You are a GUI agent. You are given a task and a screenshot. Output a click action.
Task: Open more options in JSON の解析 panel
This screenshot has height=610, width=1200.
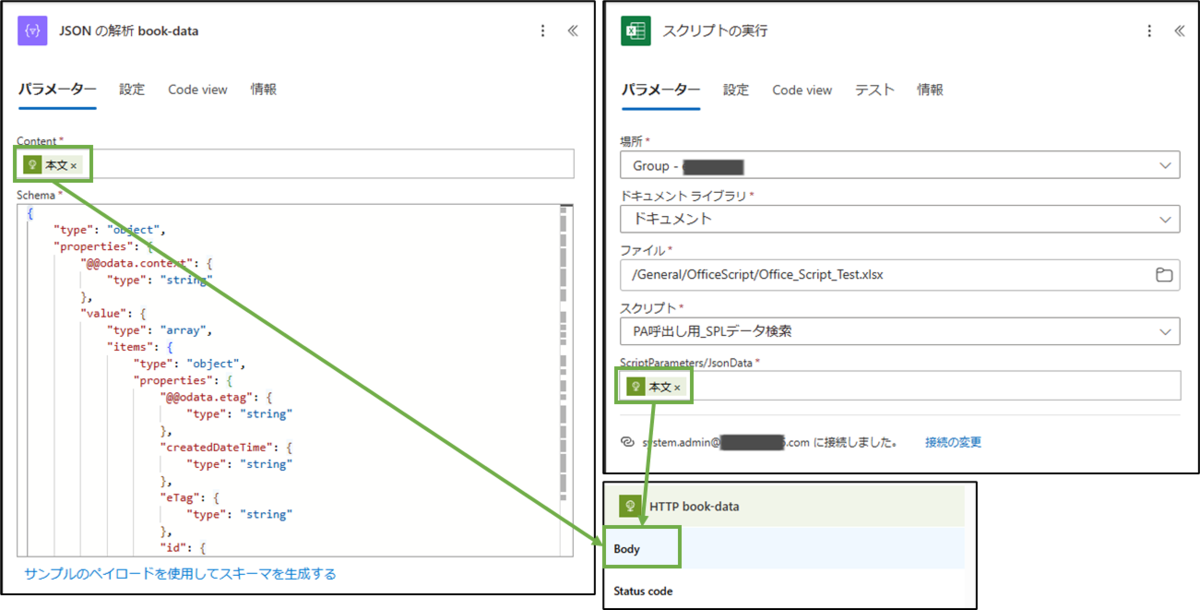[544, 31]
